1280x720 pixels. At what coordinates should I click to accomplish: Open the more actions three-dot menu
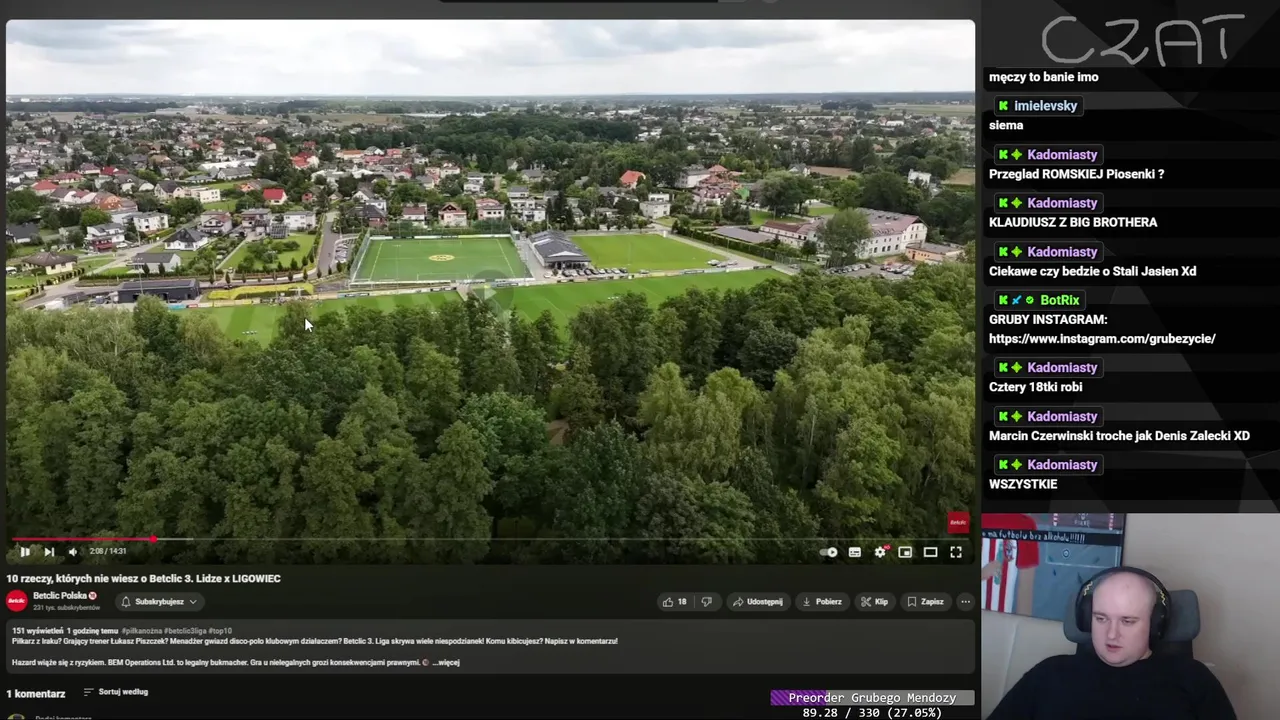[965, 602]
